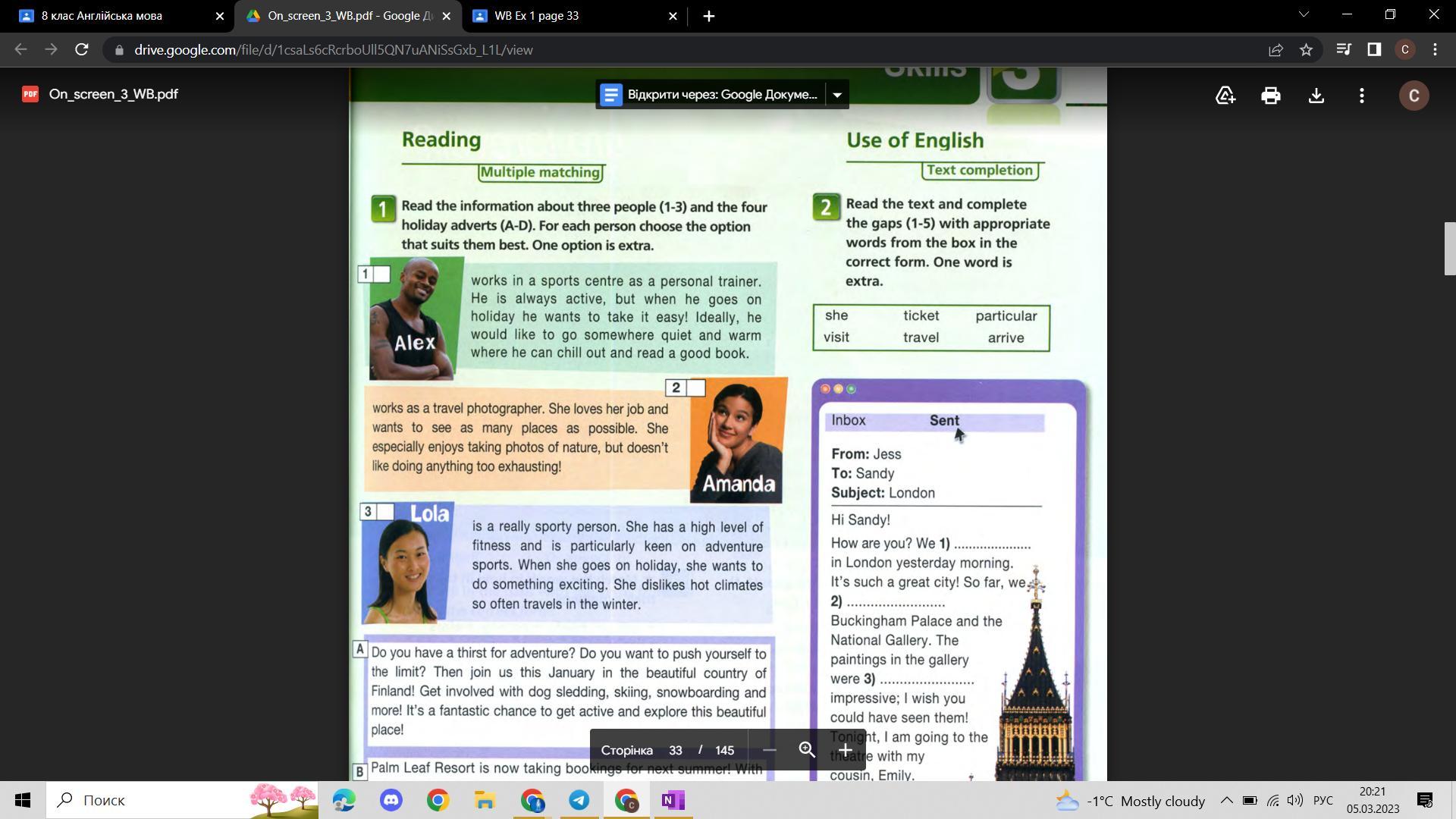Expand the open-with apps dropdown arrow
The image size is (1456, 819).
coord(837,95)
